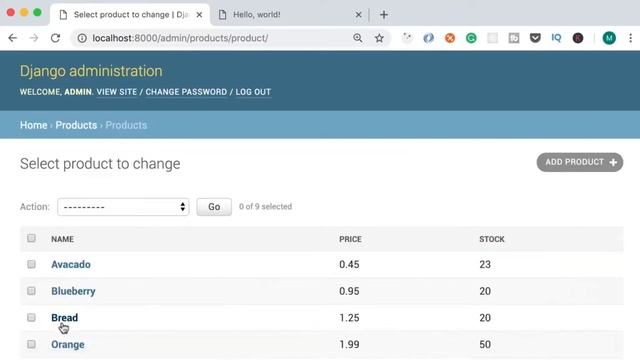
Task: Open the Chrome three-dot menu
Action: tap(630, 38)
